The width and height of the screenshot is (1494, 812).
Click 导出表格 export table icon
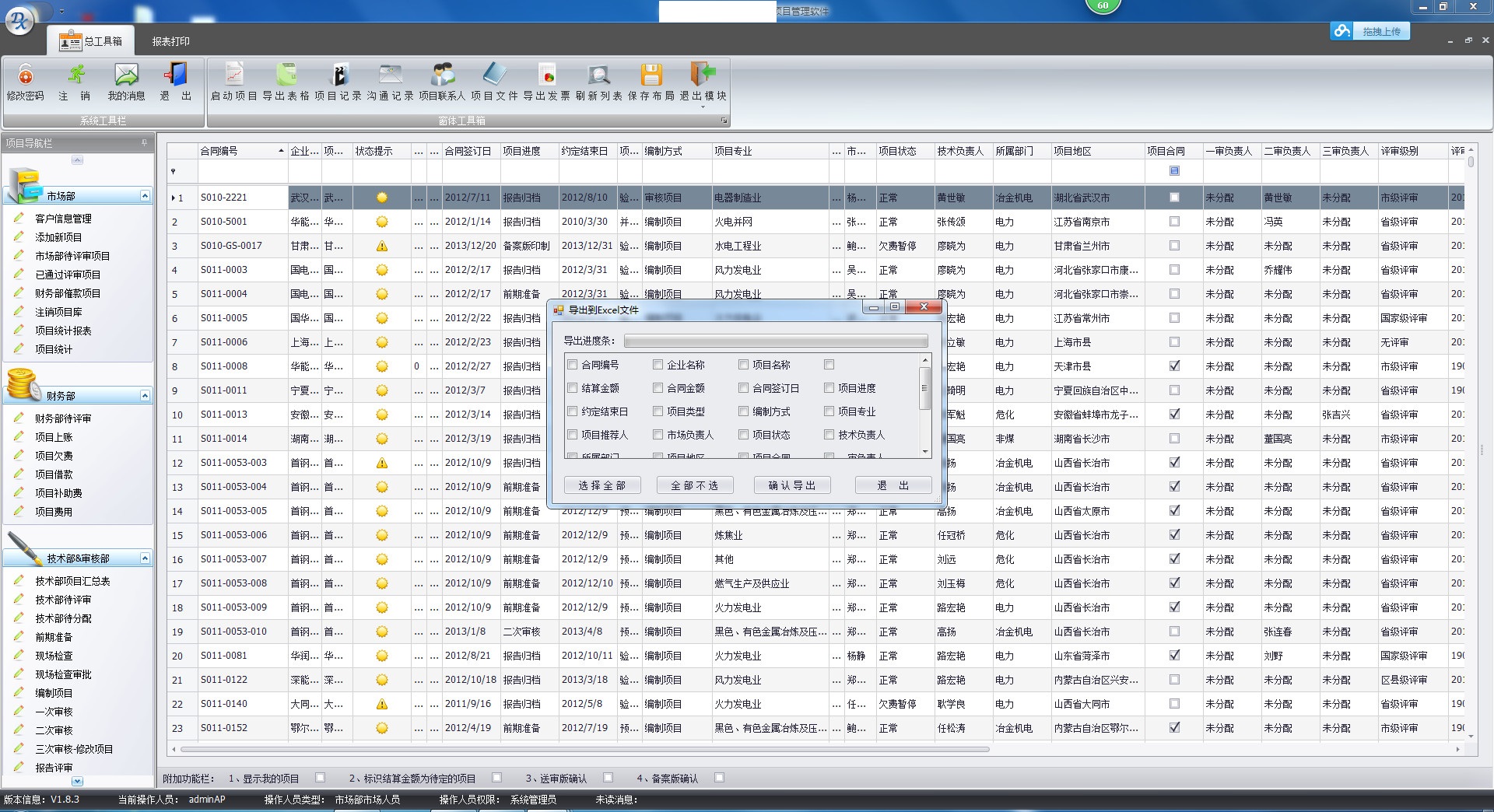click(x=286, y=75)
